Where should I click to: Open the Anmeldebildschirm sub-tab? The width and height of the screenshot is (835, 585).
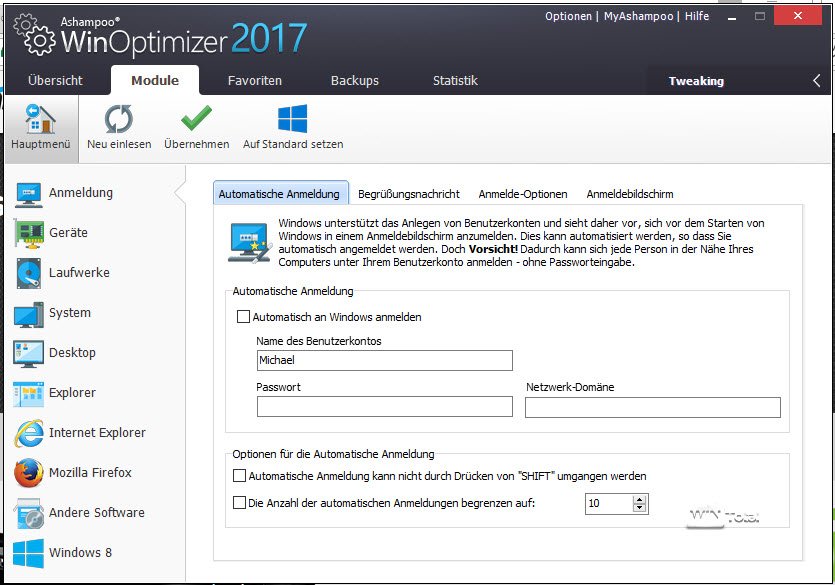(630, 194)
